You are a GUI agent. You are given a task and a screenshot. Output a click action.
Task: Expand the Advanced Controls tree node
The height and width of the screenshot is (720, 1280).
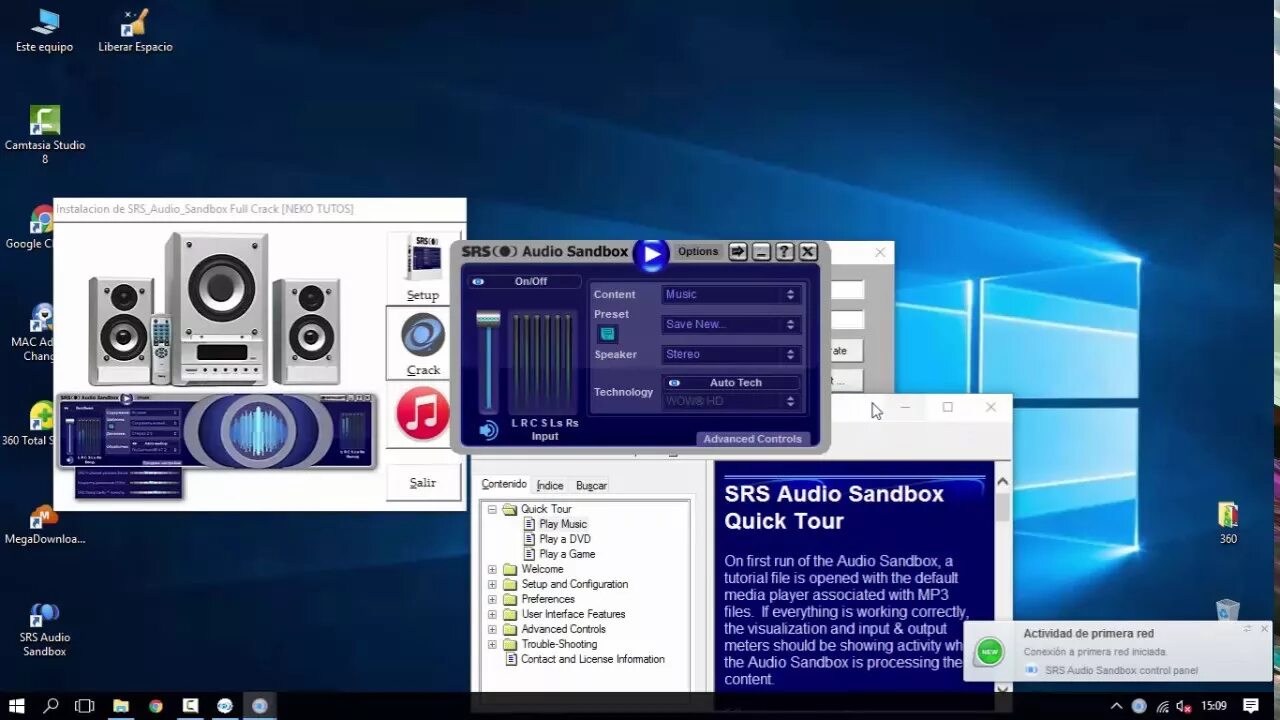tap(492, 629)
